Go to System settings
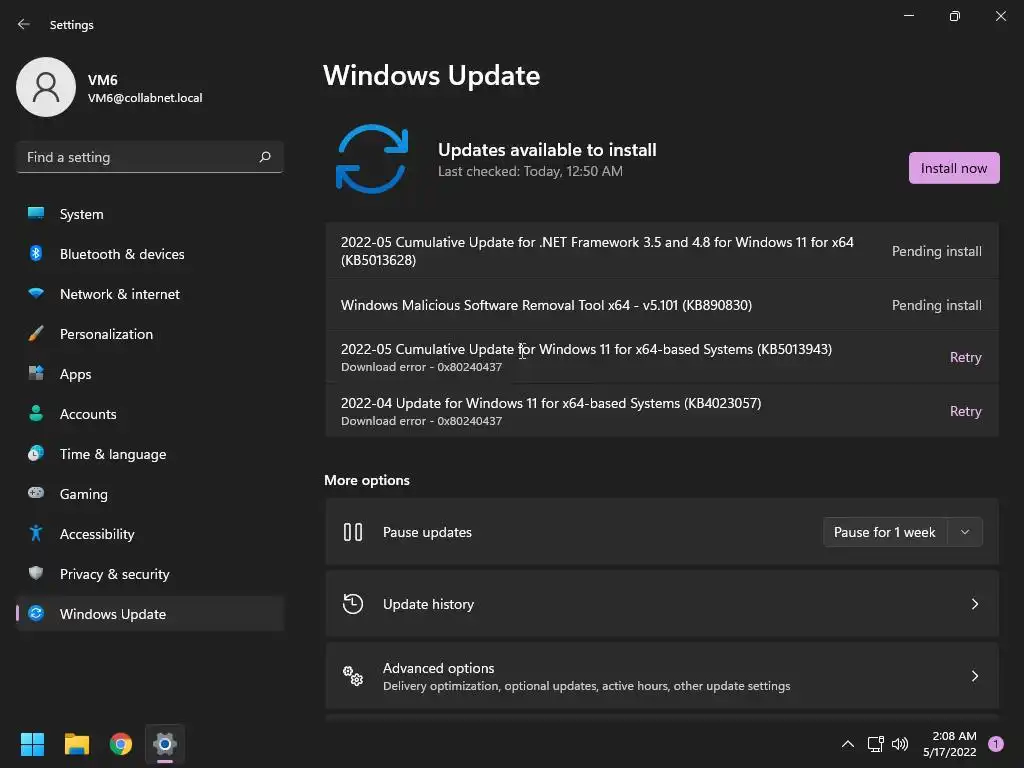 (x=150, y=214)
